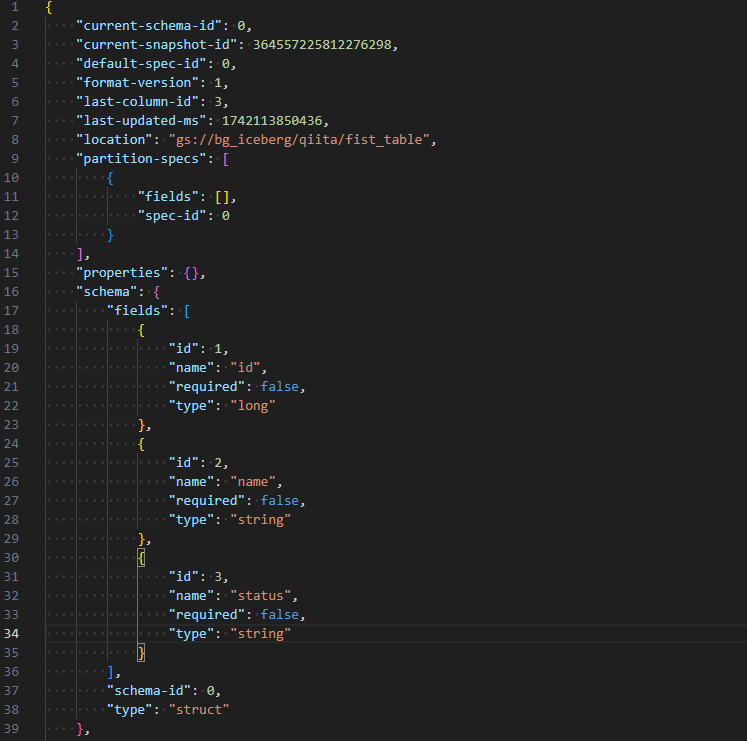Click the empty brackets on line 11

pyautogui.click(x=222, y=197)
